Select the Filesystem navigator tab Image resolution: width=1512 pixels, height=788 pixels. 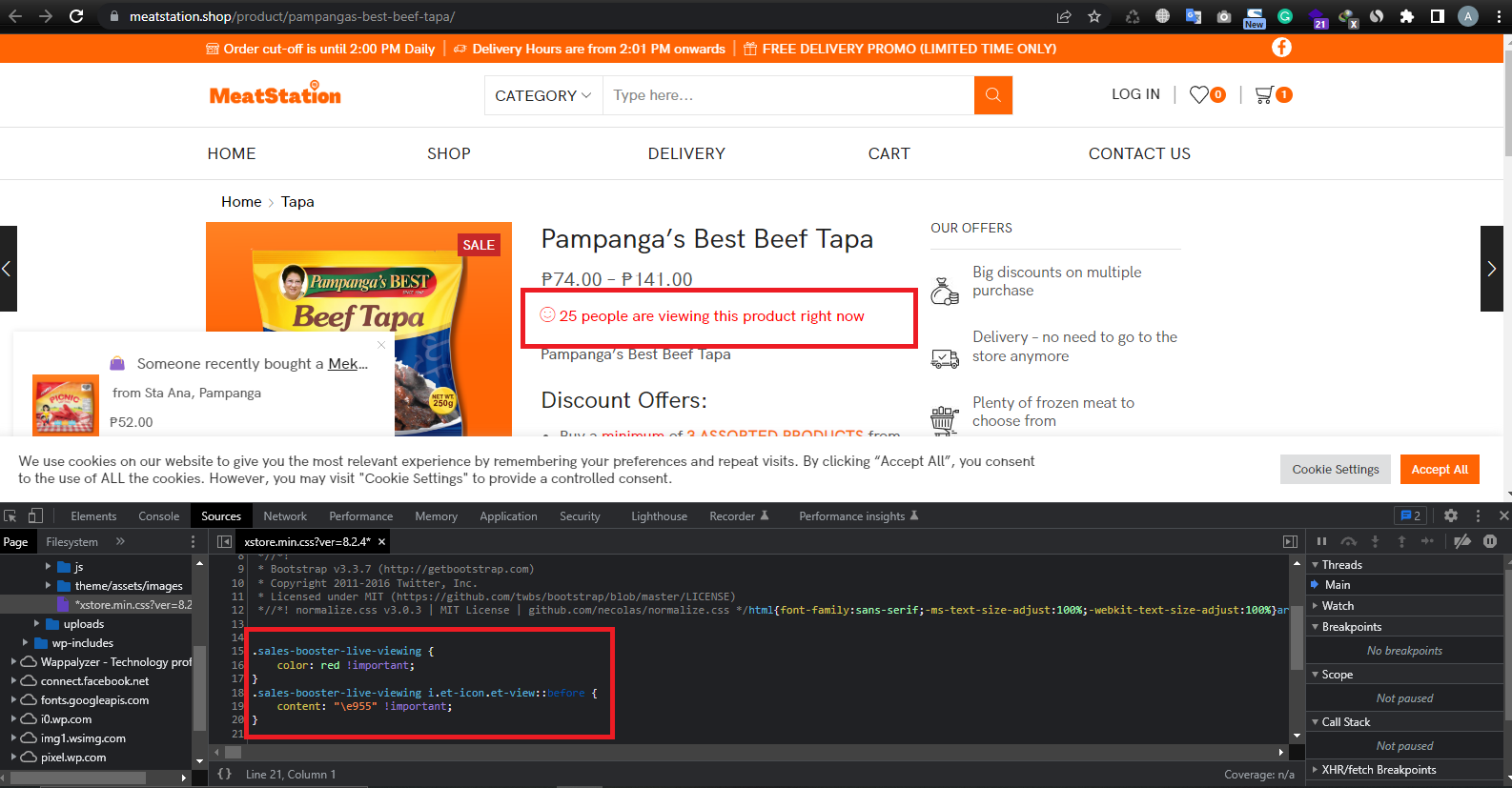click(72, 541)
